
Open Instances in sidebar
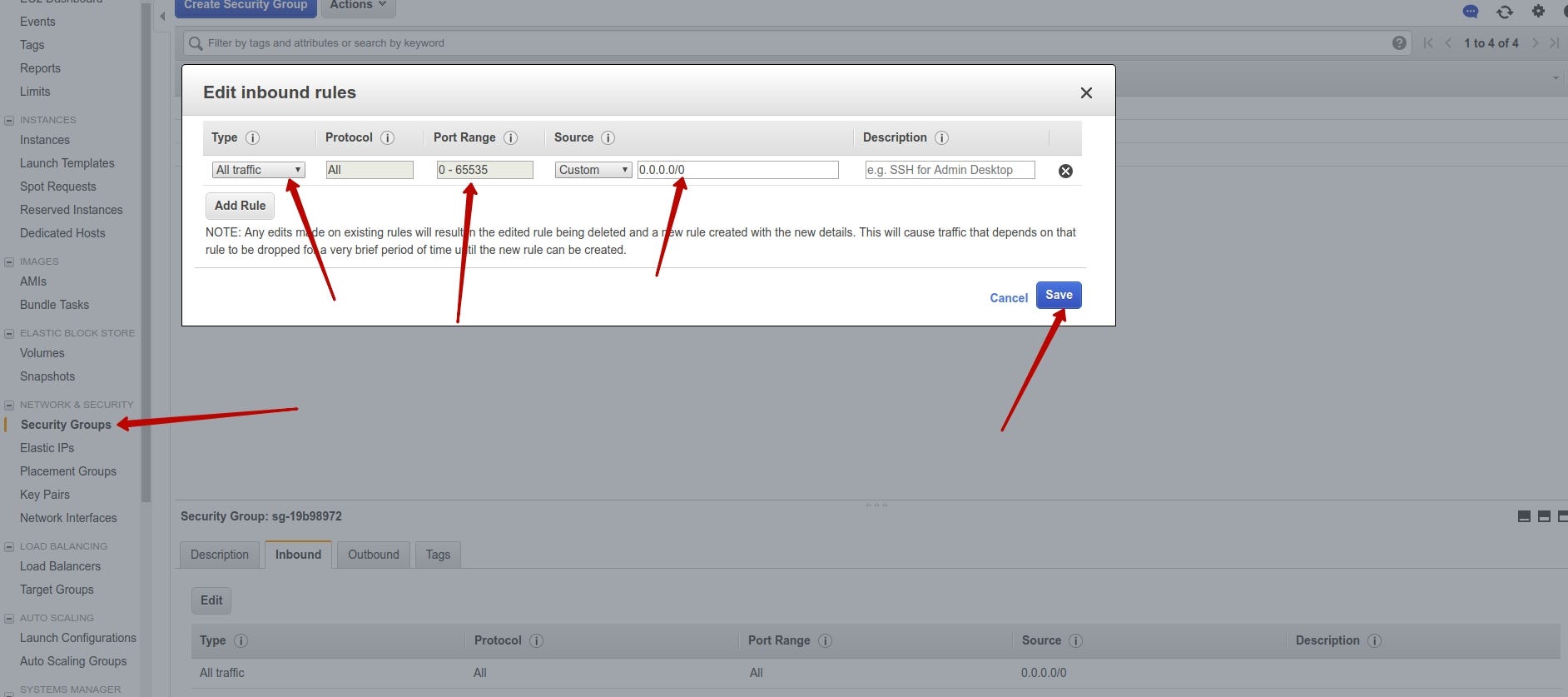45,140
